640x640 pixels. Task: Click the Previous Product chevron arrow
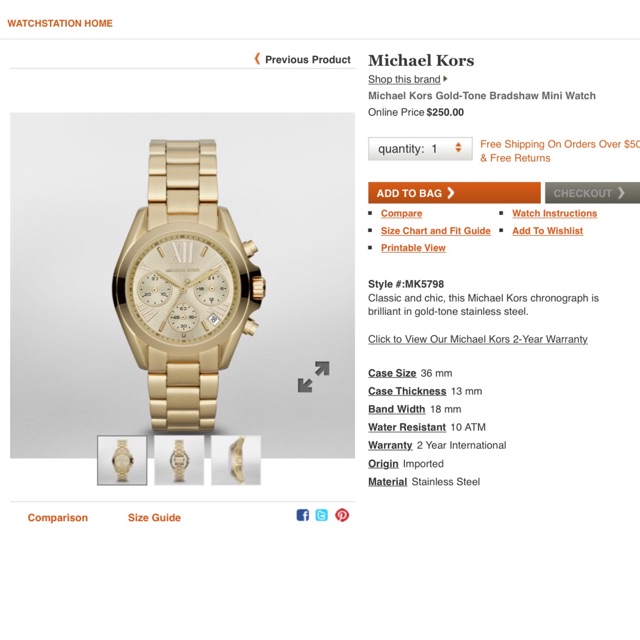(x=257, y=59)
